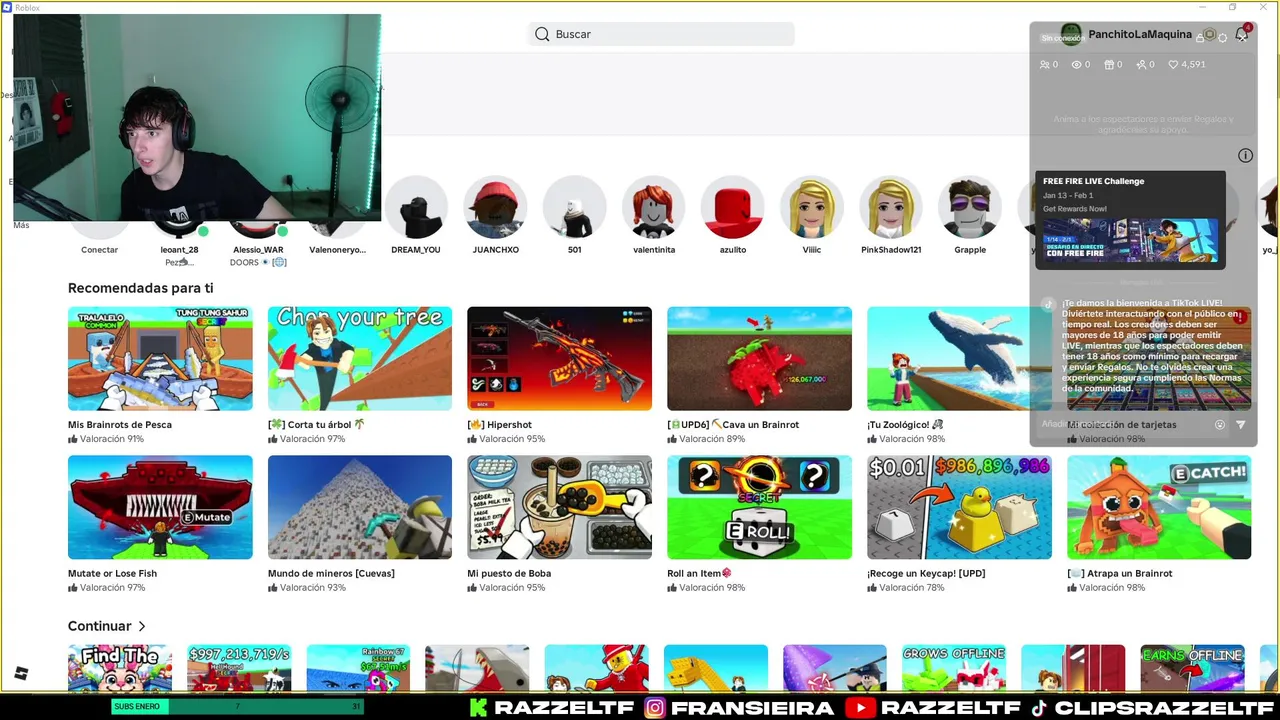
Task: Click the Mutate or Lose Fish title
Action: [112, 574]
